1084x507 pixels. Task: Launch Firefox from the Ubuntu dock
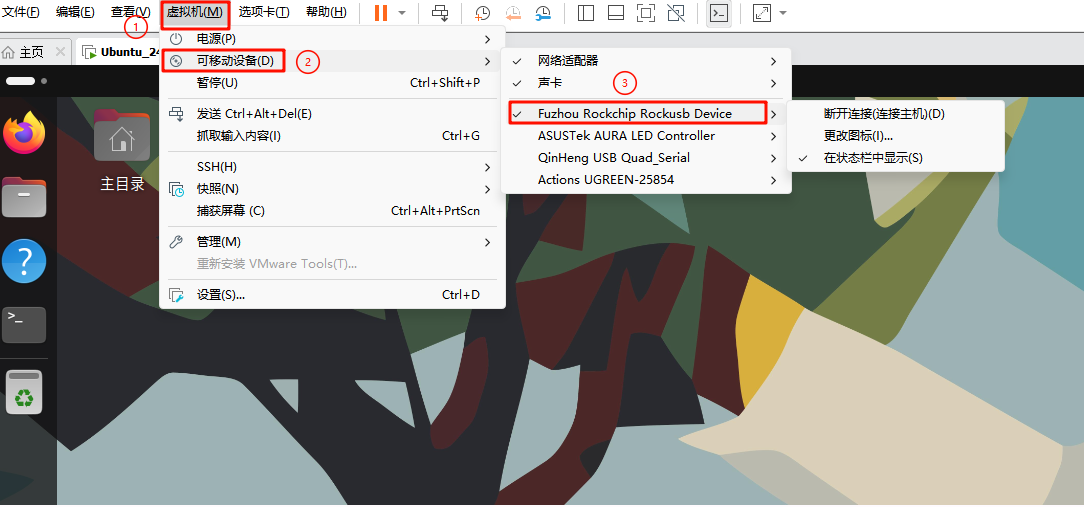click(x=24, y=133)
